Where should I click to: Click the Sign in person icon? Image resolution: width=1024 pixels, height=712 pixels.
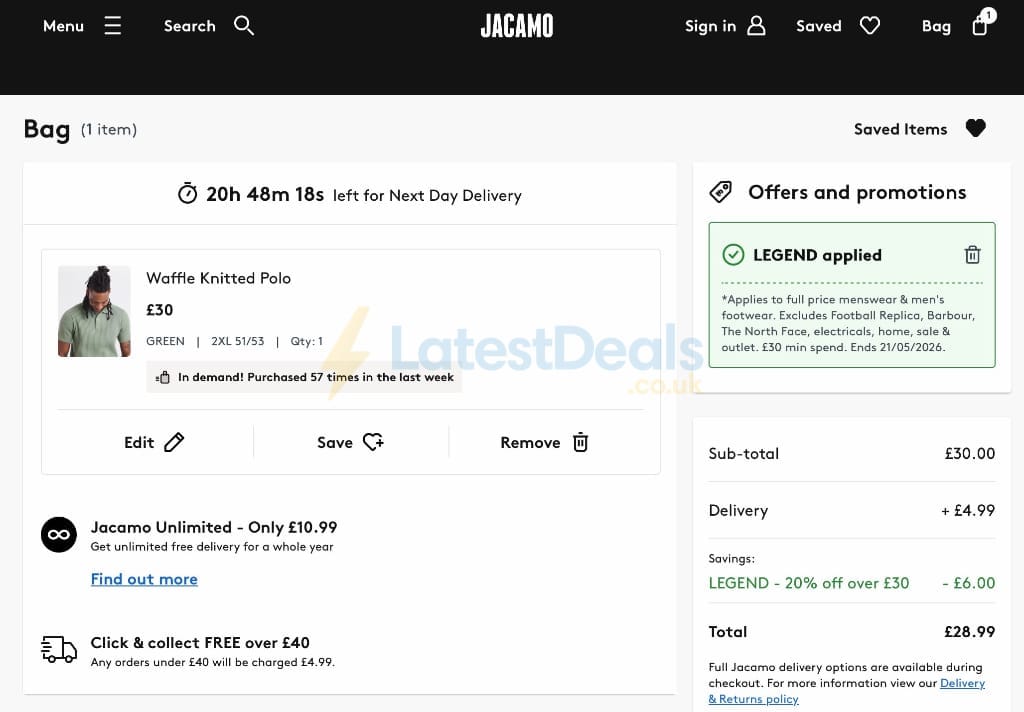click(x=756, y=25)
